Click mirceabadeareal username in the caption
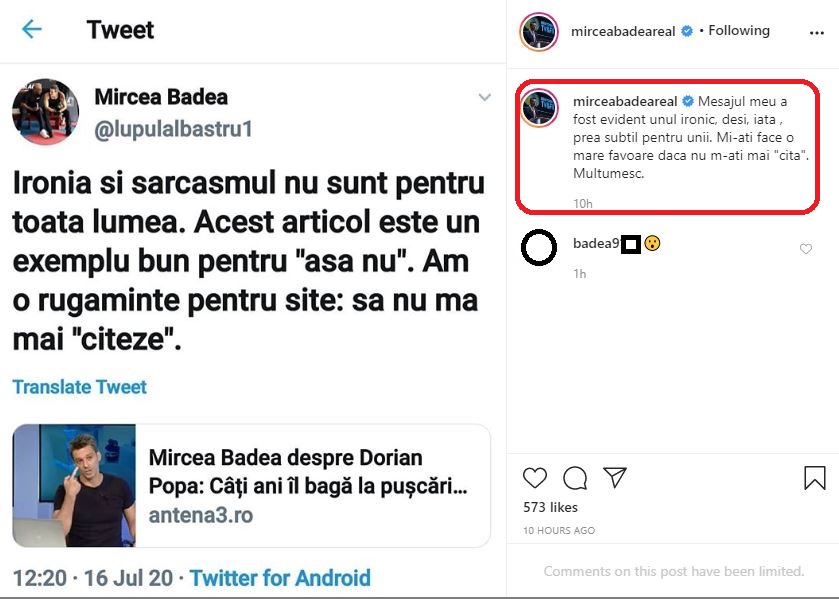 625,102
